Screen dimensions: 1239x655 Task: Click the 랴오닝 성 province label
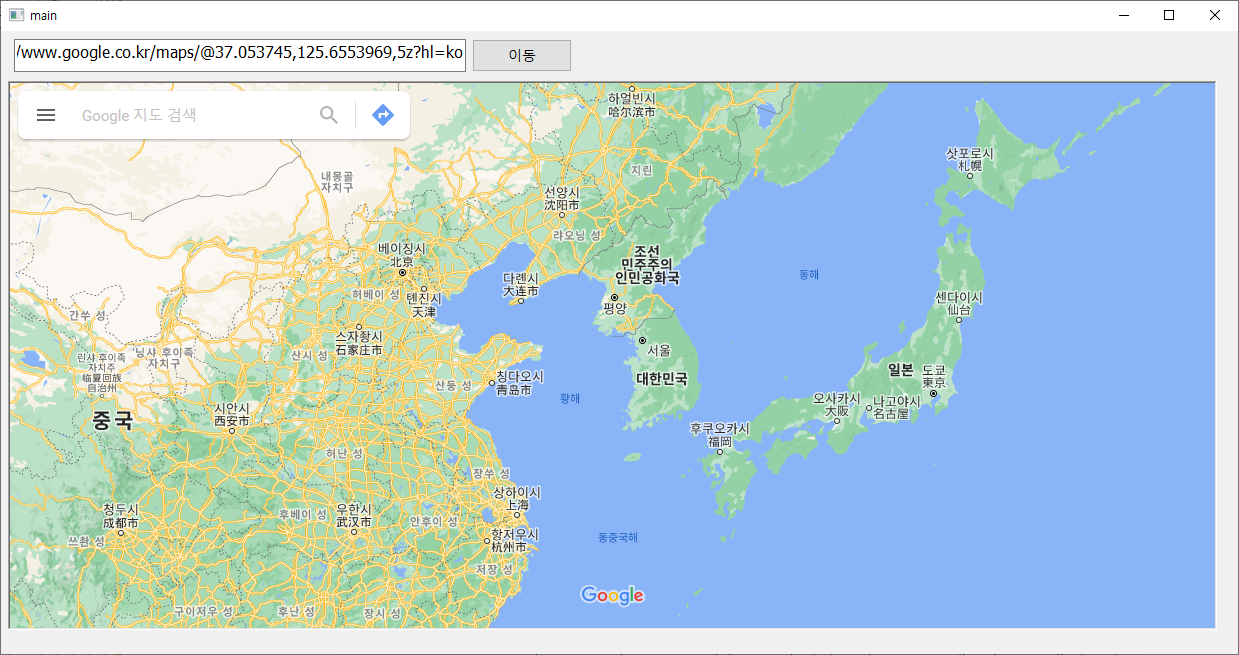point(577,236)
